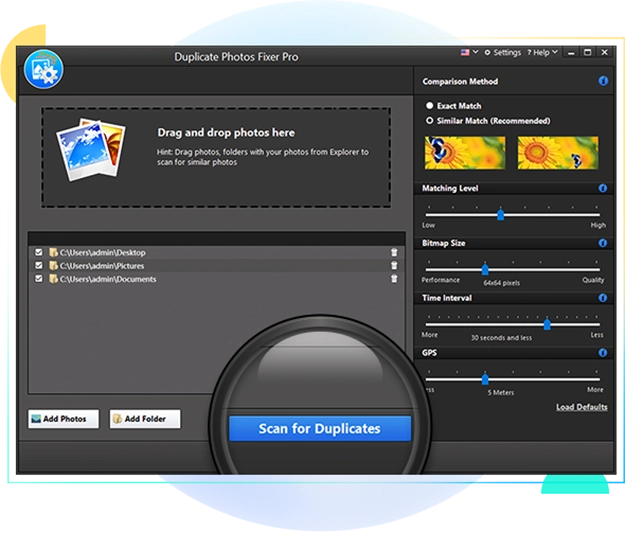
Task: Click the folder icon beside C:\Users\admin\Desktop
Action: (53, 252)
